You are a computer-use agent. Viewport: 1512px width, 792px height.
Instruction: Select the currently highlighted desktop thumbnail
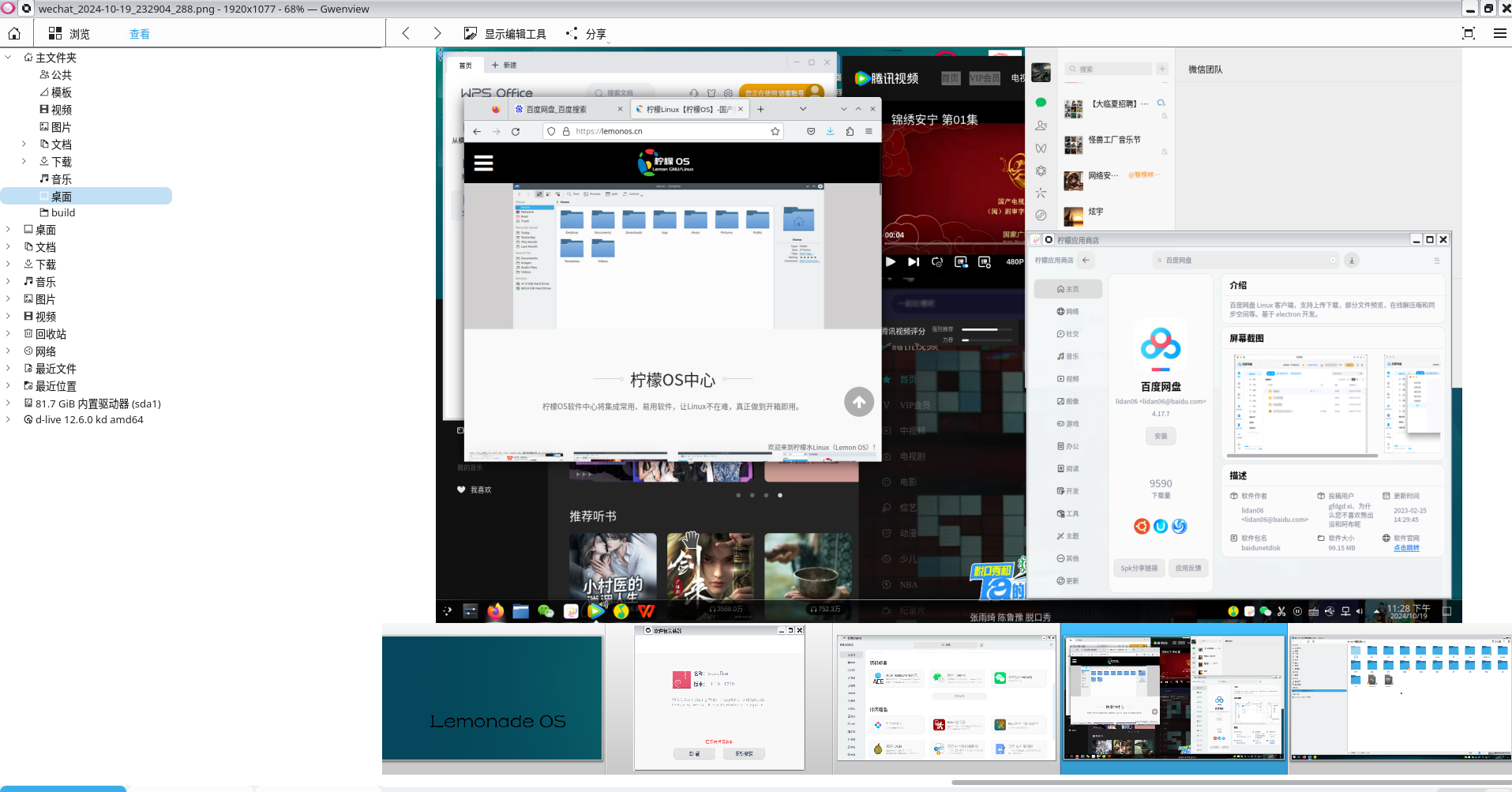(1174, 698)
